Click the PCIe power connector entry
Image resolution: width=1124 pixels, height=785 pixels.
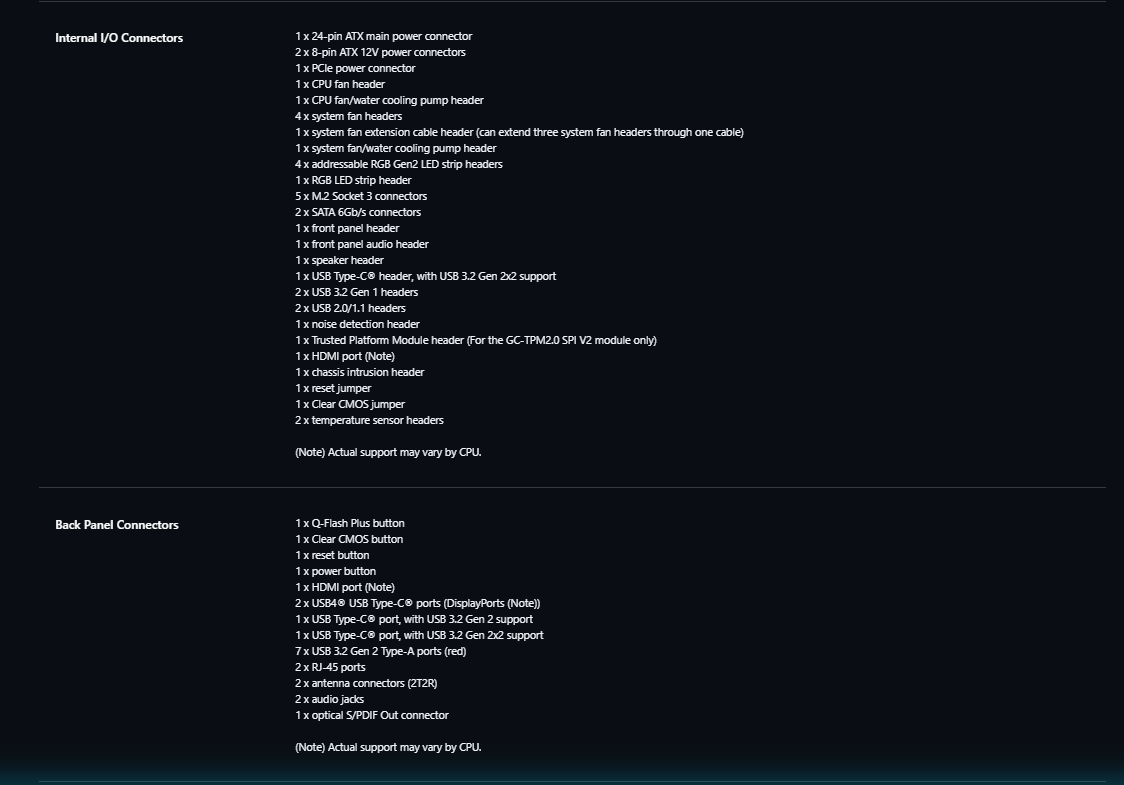coord(355,68)
